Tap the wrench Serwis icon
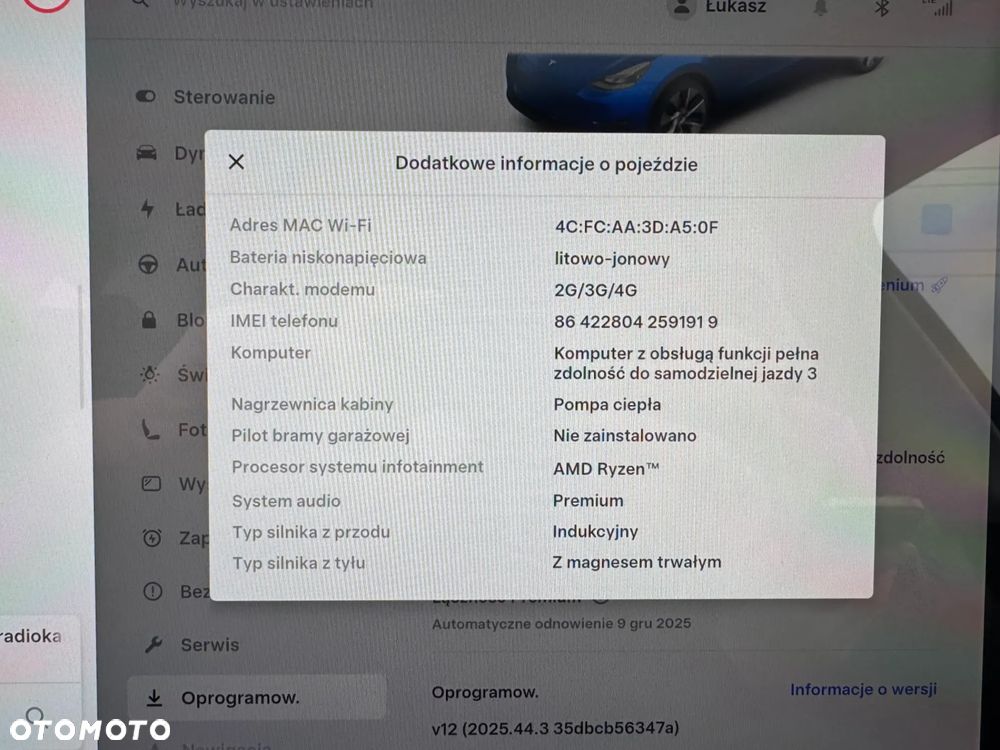The image size is (1000, 750). click(x=153, y=645)
